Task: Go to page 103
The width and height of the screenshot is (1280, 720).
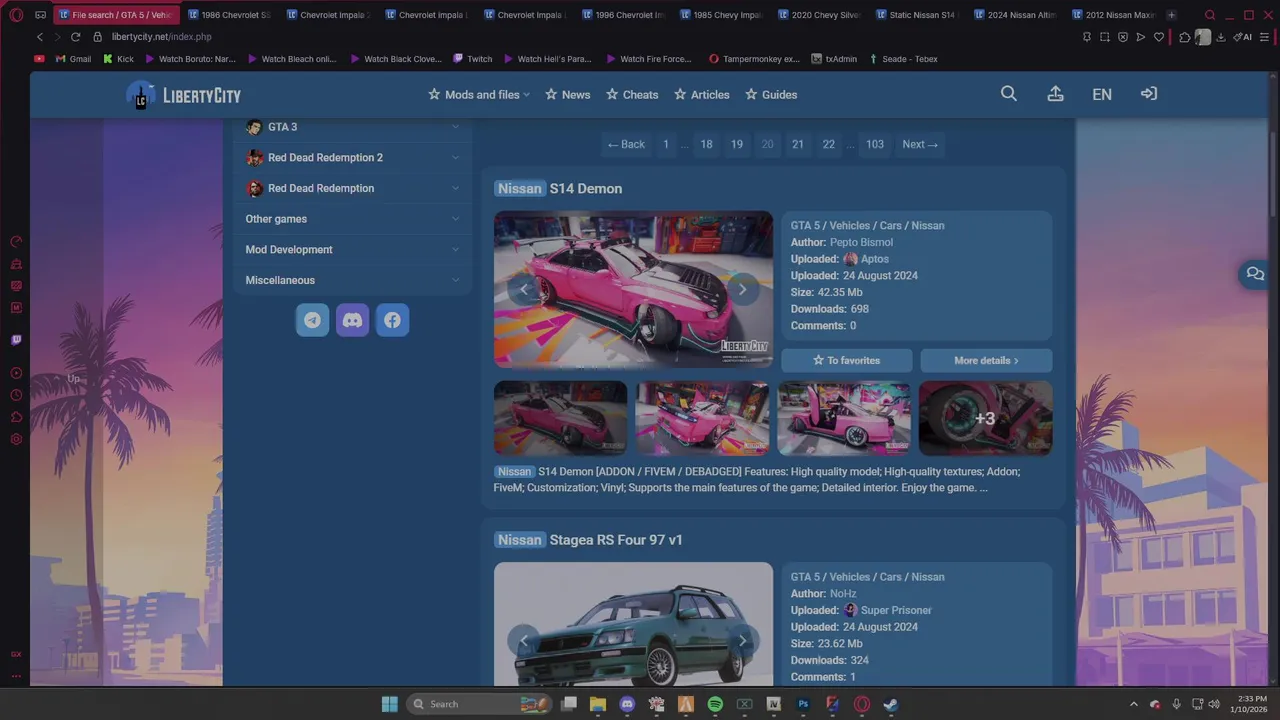Action: click(x=875, y=144)
